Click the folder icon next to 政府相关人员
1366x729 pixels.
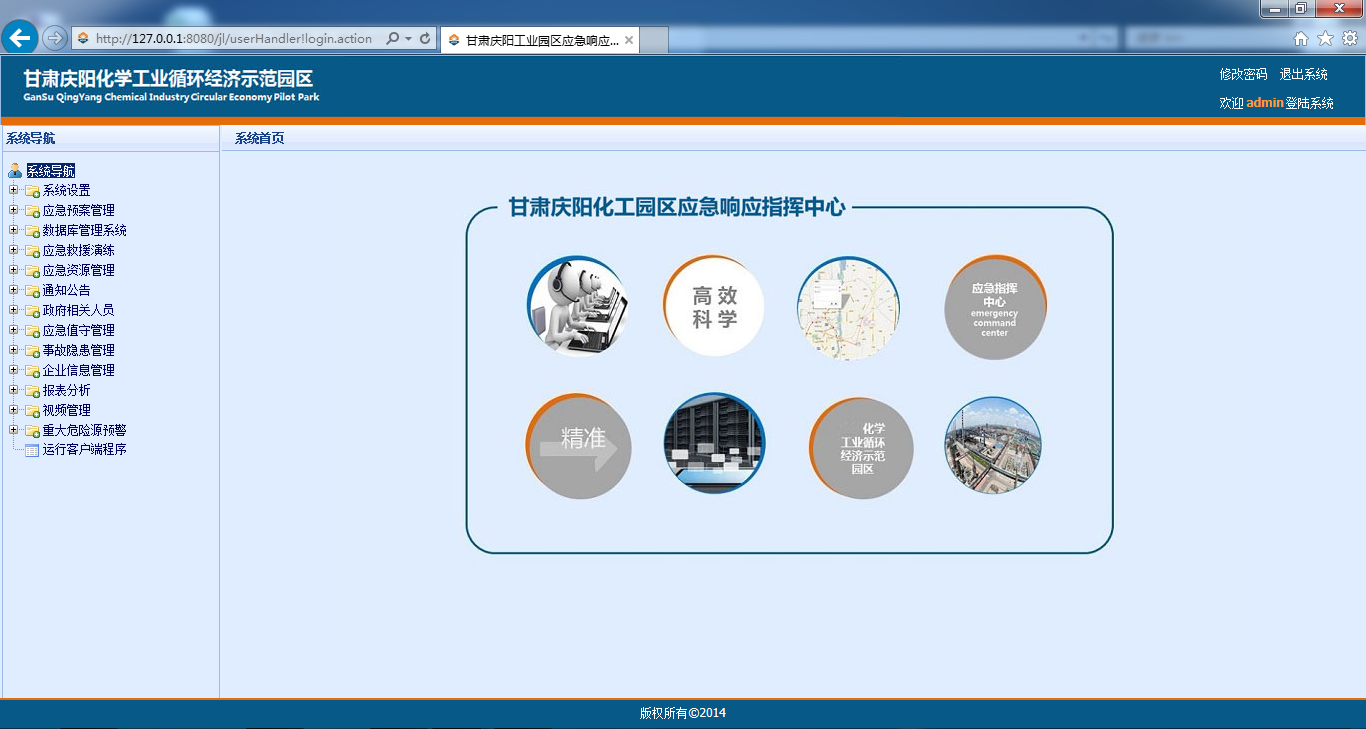[x=32, y=311]
